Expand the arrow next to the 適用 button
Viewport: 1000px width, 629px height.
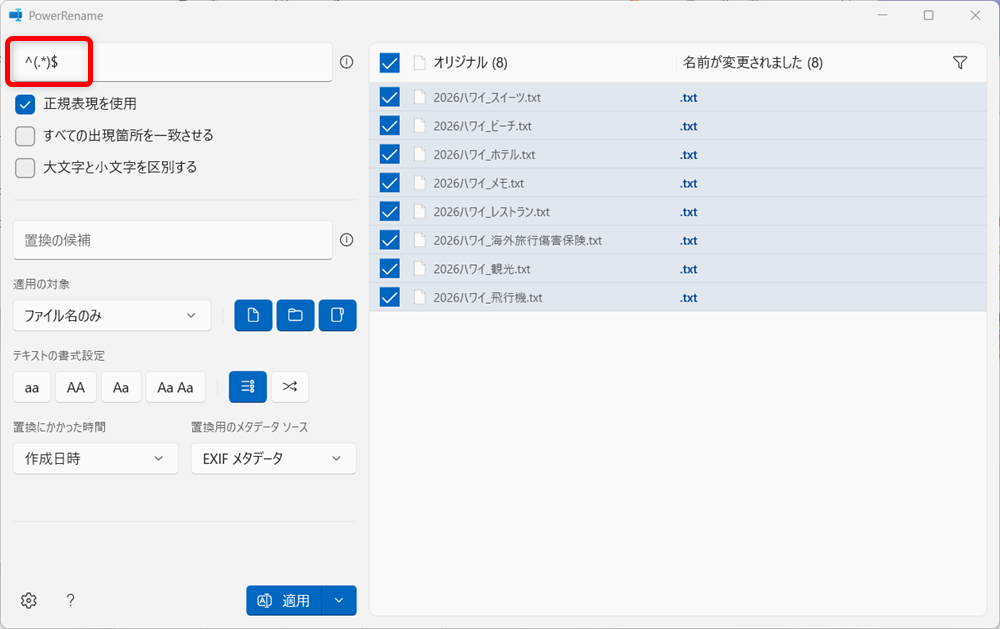coord(339,600)
